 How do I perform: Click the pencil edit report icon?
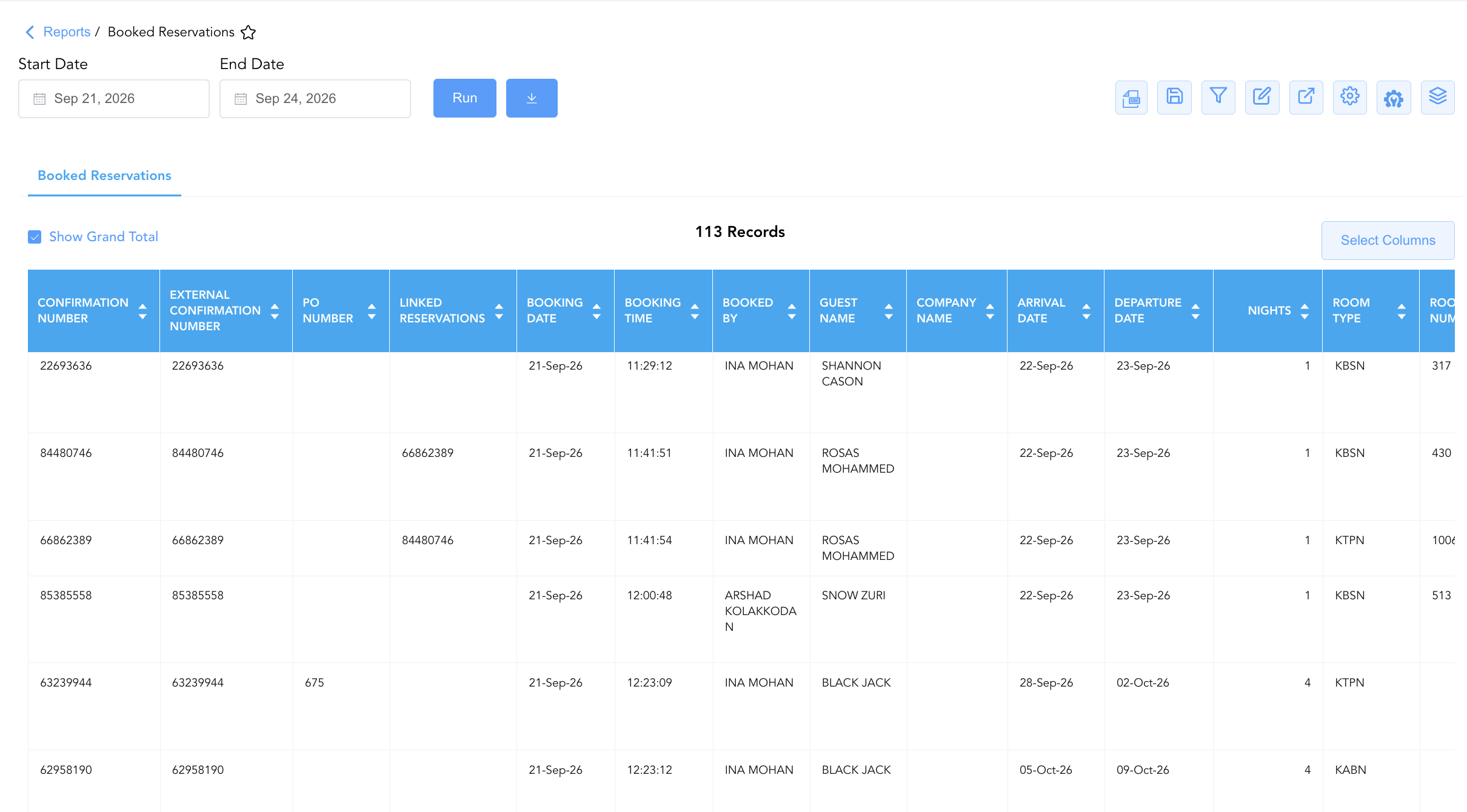pyautogui.click(x=1262, y=98)
